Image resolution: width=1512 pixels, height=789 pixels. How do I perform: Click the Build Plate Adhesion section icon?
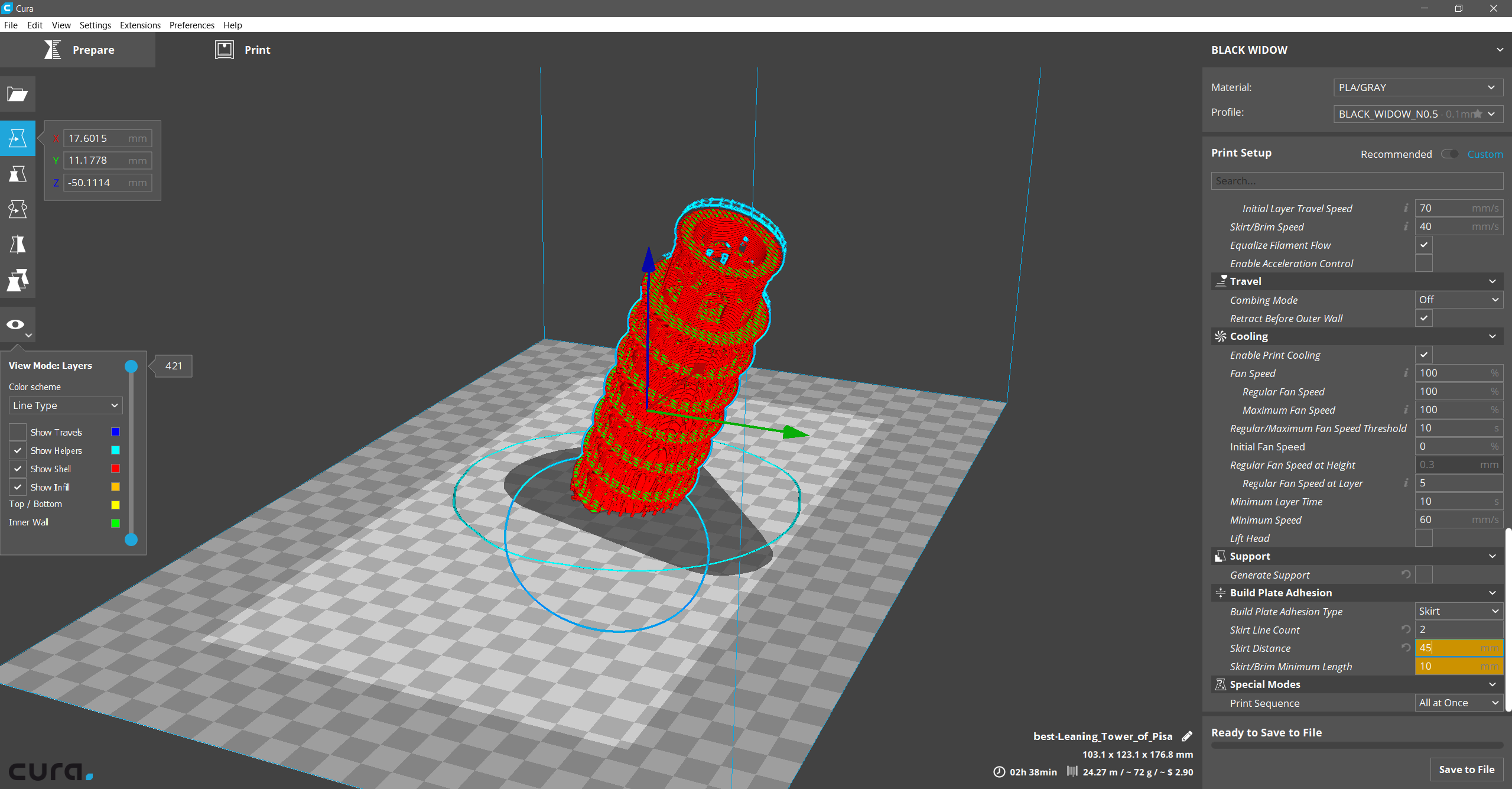[1220, 593]
